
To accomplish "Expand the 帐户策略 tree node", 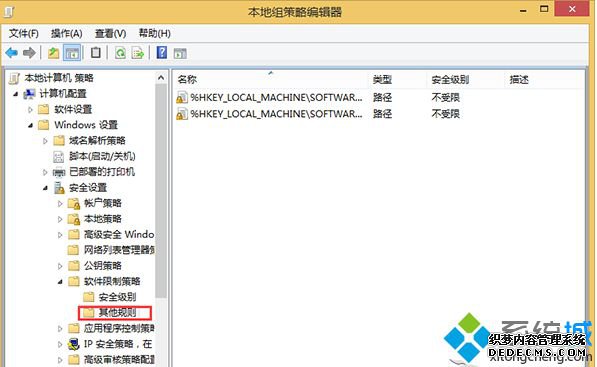I will point(60,204).
